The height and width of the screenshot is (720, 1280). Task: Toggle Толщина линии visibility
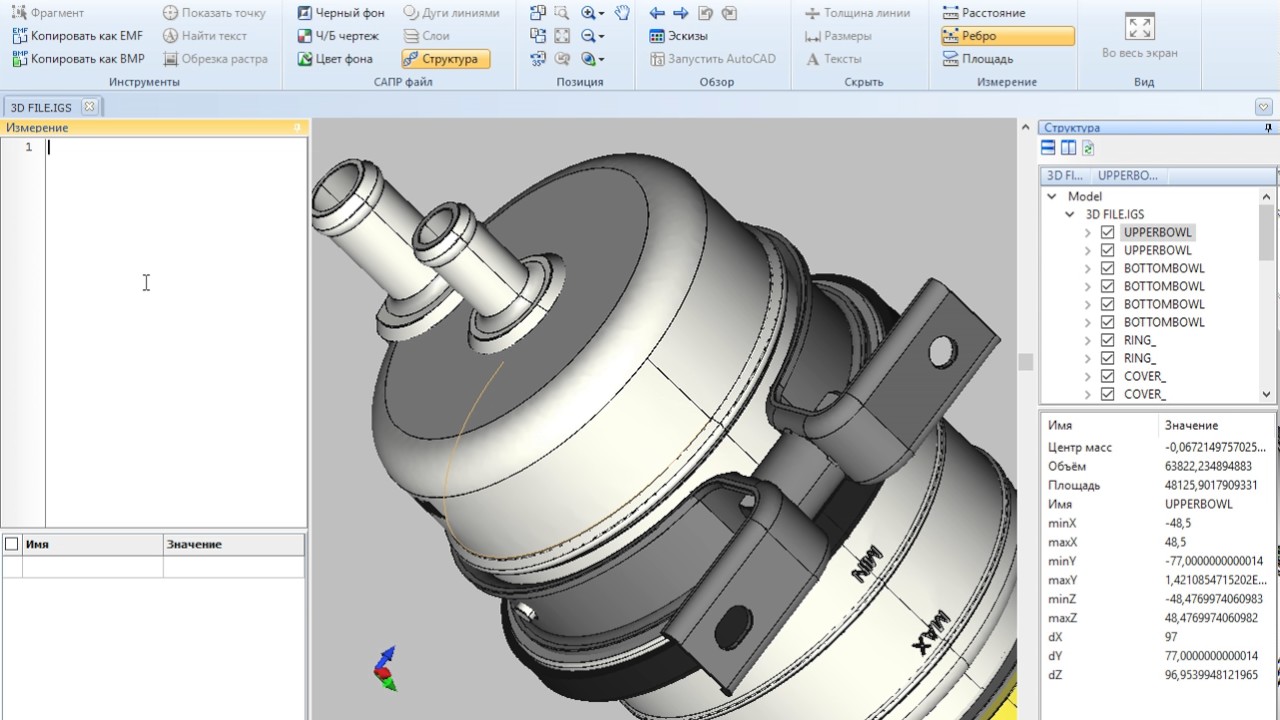click(x=857, y=13)
